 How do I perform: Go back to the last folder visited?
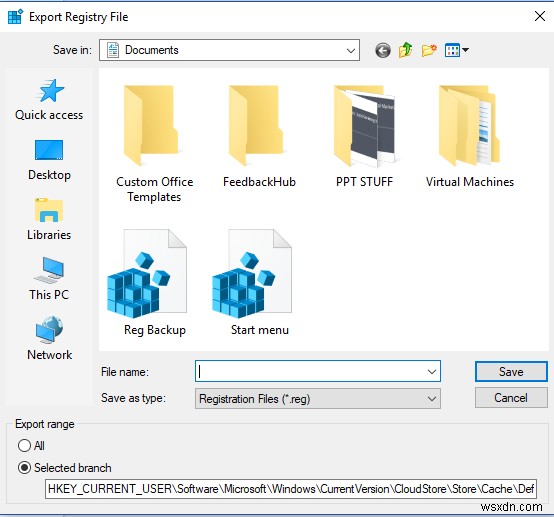click(383, 51)
